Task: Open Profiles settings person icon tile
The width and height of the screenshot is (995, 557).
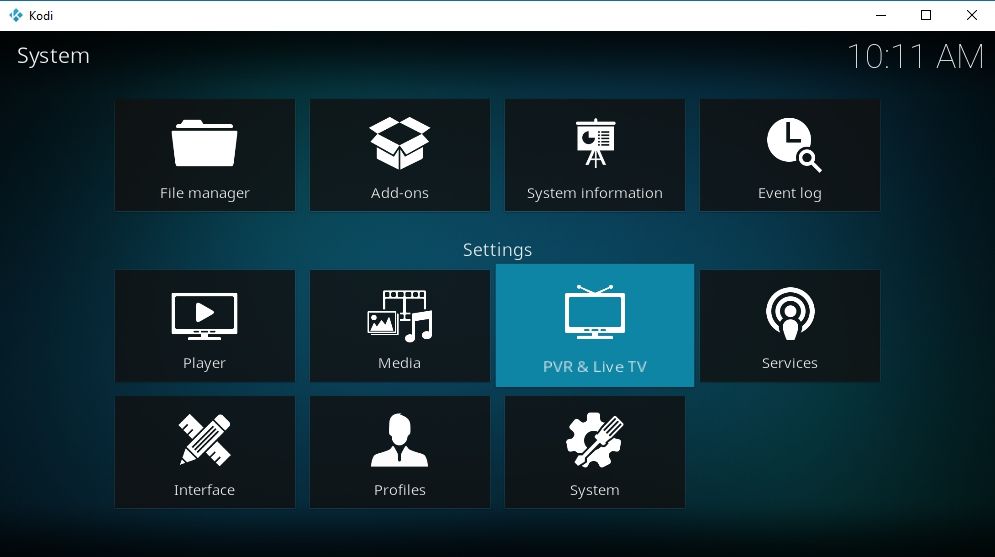Action: (400, 452)
